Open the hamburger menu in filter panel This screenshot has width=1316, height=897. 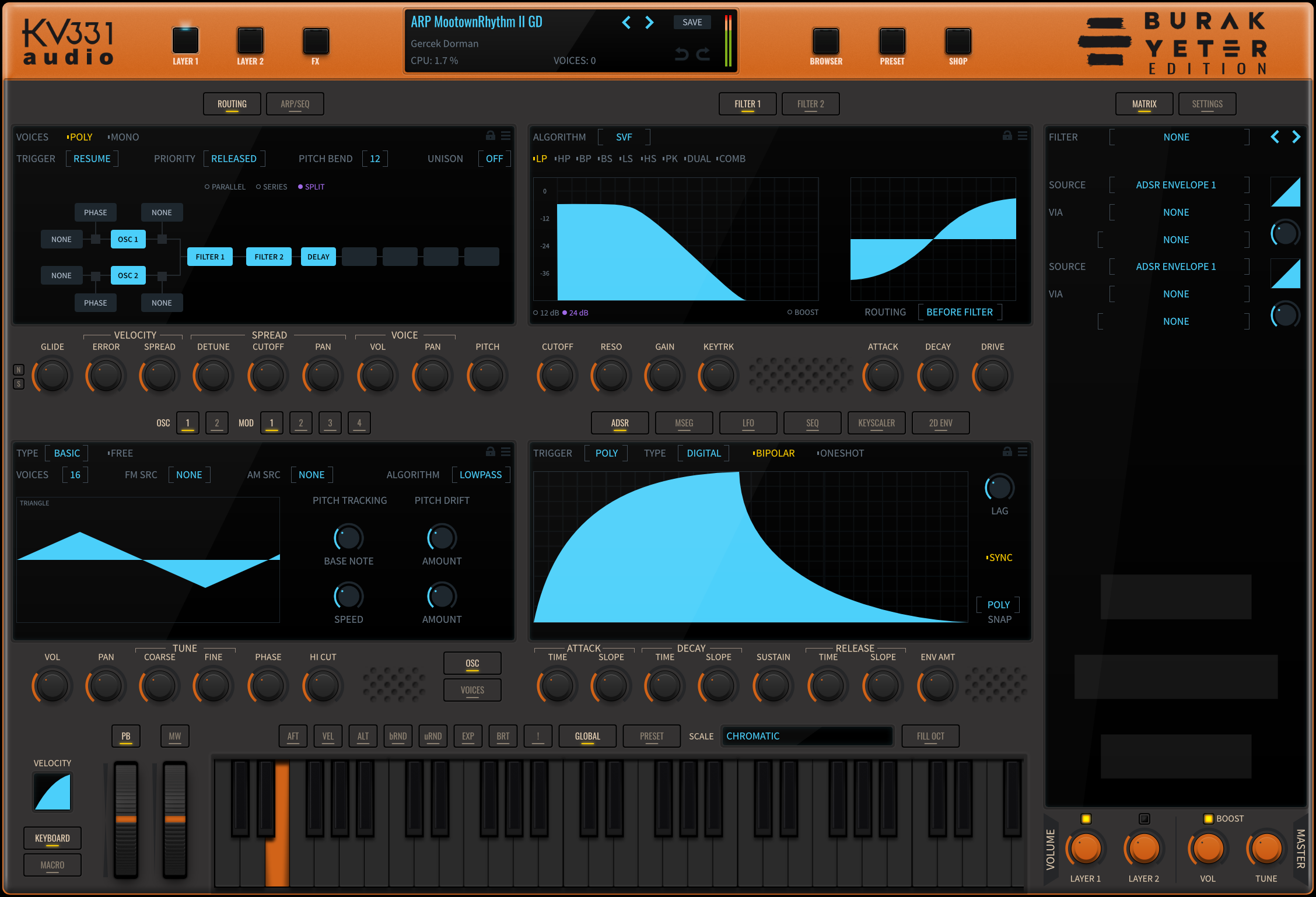tap(1023, 136)
